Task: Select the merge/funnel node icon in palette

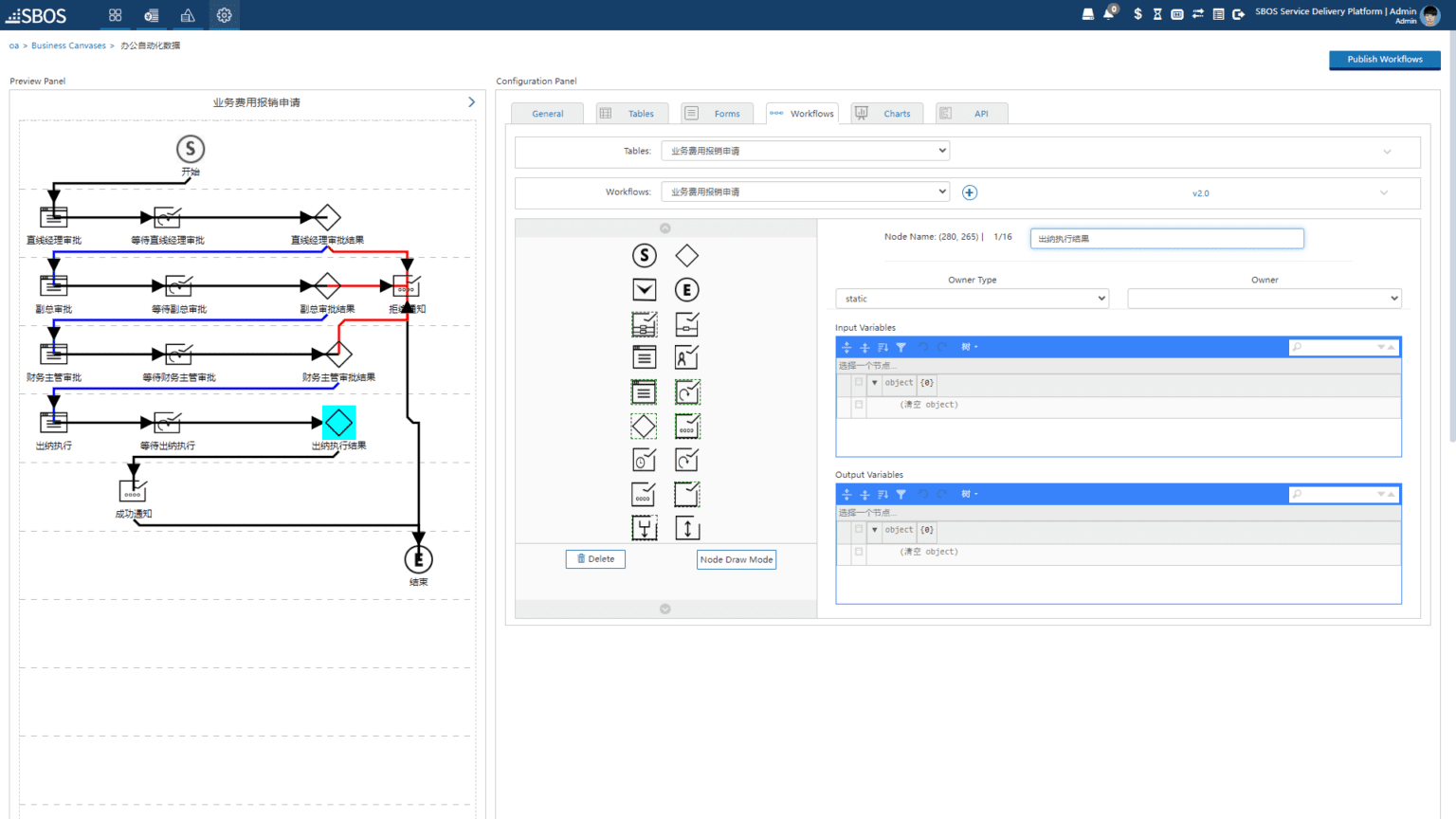Action: coord(645,528)
